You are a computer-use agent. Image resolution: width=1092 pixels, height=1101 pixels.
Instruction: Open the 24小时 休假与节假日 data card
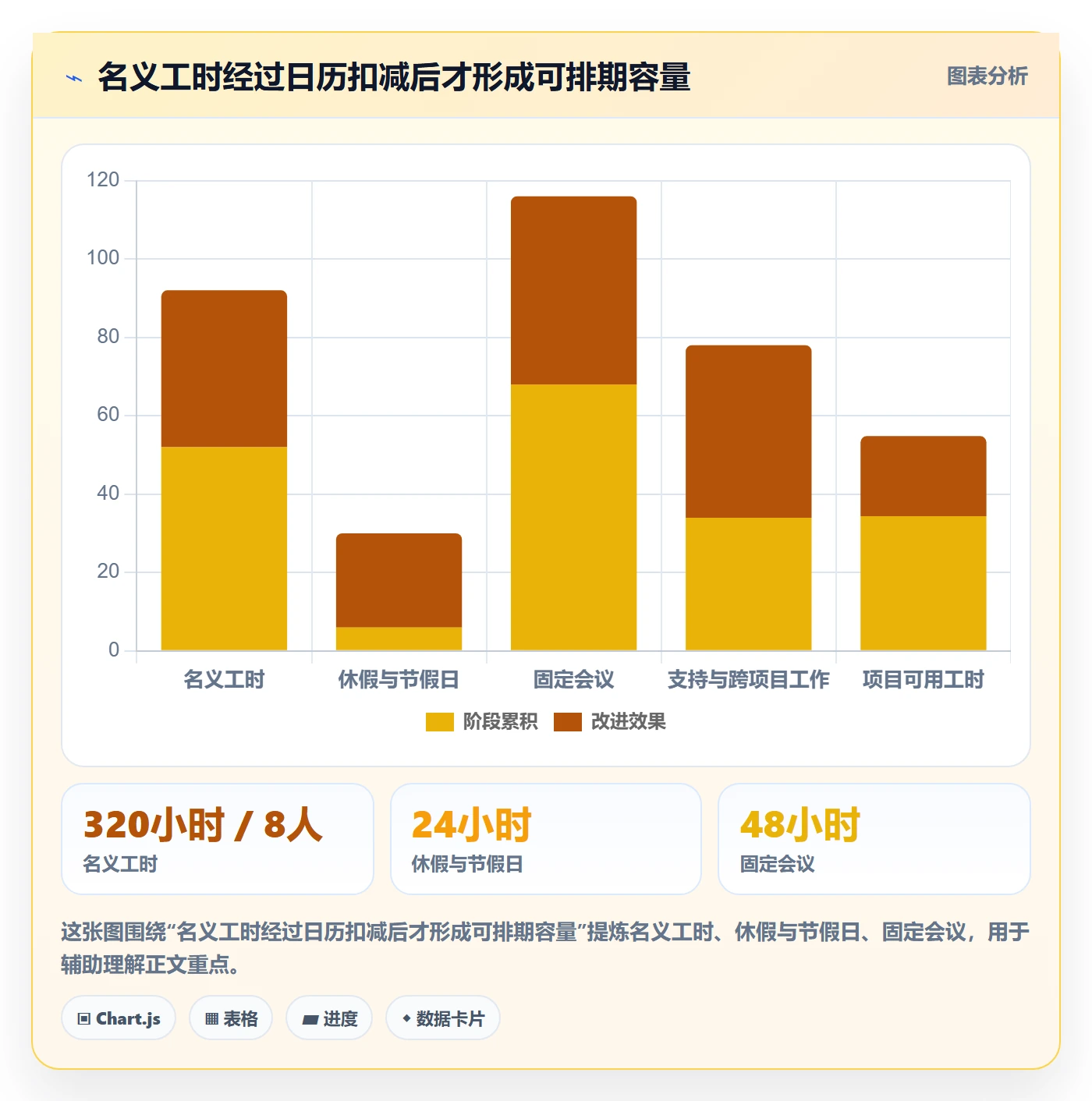click(x=546, y=839)
